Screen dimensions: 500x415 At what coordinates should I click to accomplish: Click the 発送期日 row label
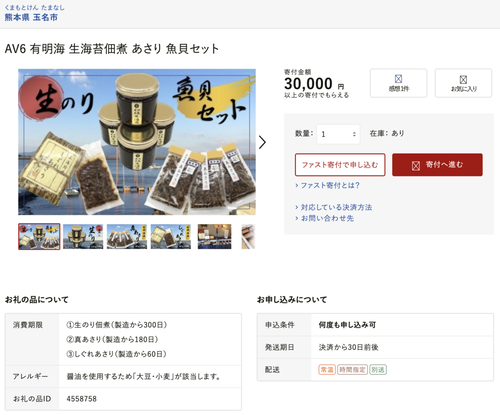tap(280, 347)
